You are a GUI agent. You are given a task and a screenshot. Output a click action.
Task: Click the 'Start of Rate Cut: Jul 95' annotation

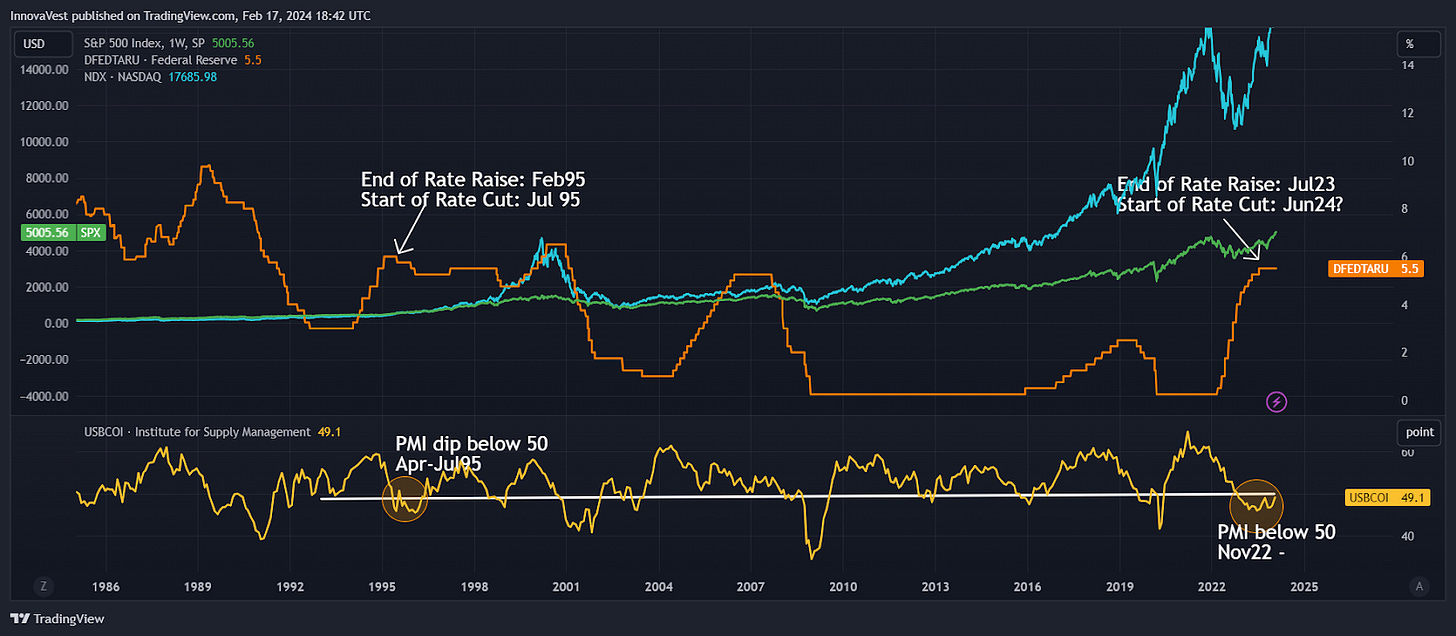tap(471, 199)
